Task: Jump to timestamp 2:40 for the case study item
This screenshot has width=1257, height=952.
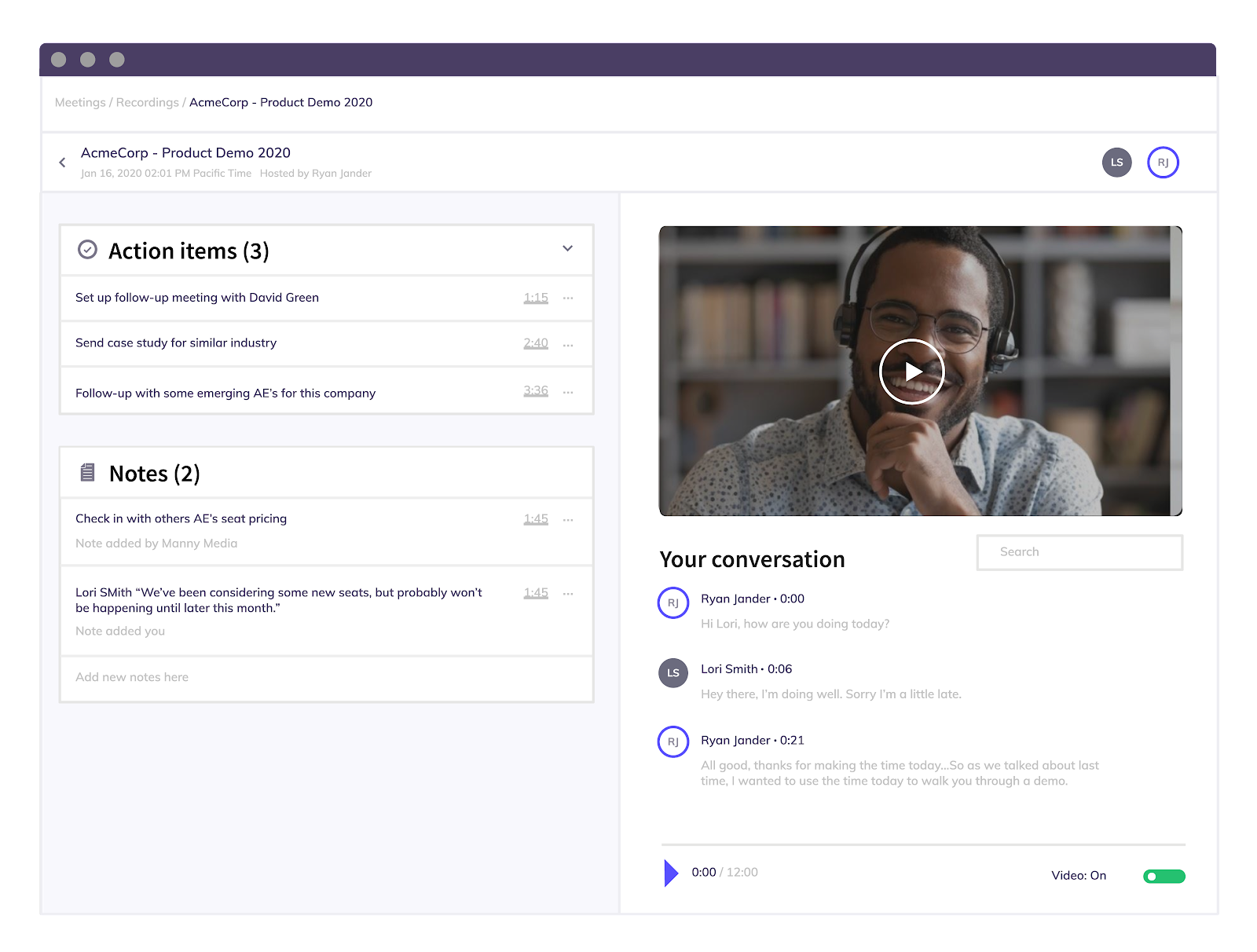Action: pos(535,343)
